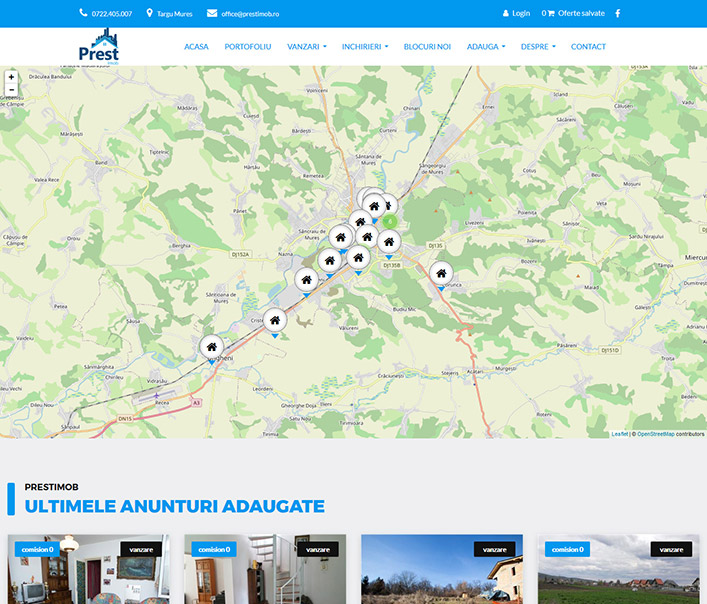The image size is (707, 604).
Task: Select the house marker near Ungheni
Action: tap(211, 347)
